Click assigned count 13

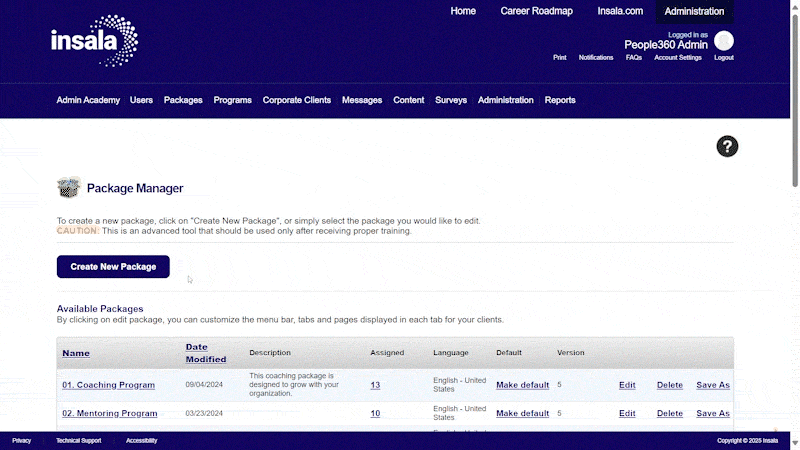tap(375, 385)
